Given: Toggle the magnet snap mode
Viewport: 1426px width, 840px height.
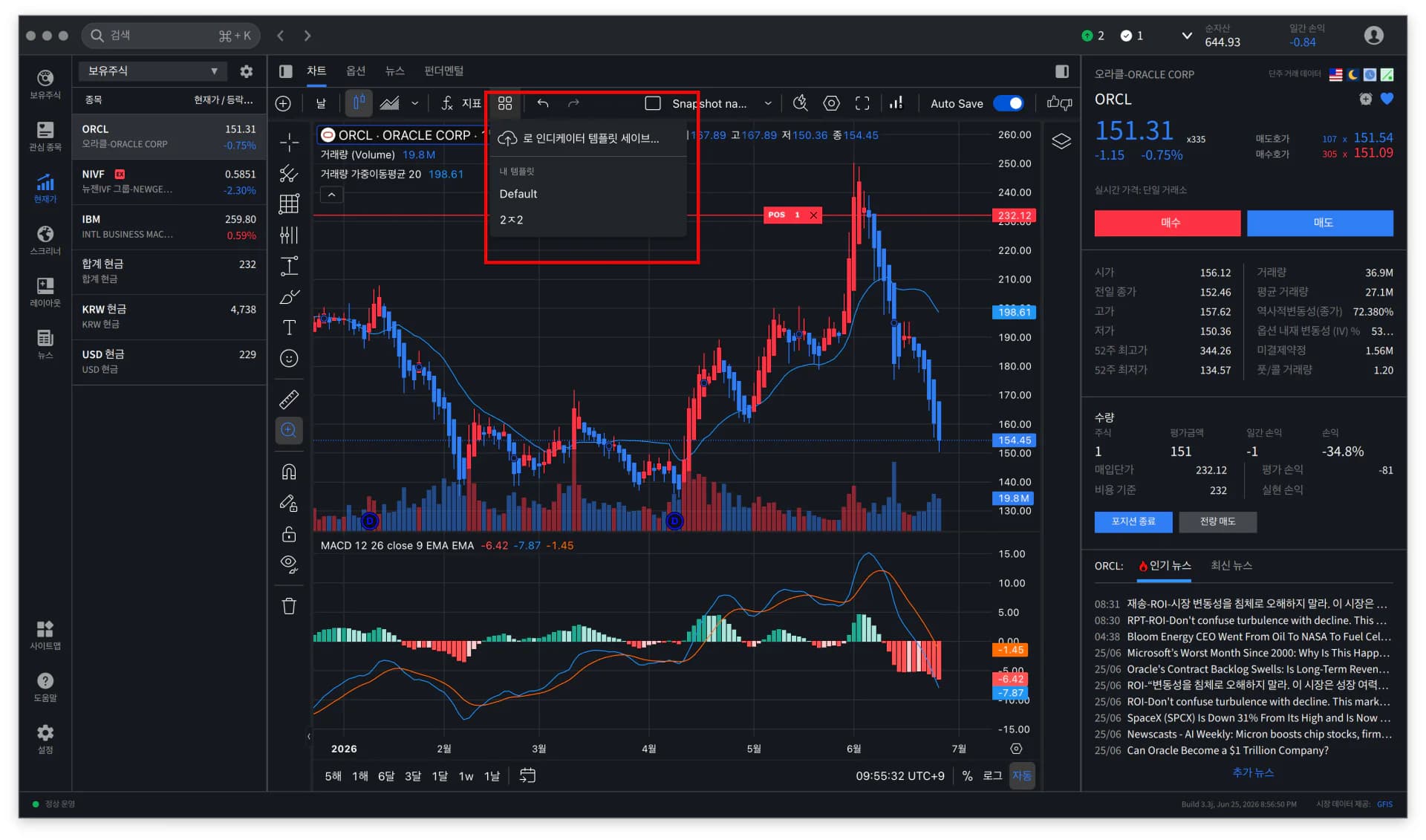Looking at the screenshot, I should pos(289,472).
